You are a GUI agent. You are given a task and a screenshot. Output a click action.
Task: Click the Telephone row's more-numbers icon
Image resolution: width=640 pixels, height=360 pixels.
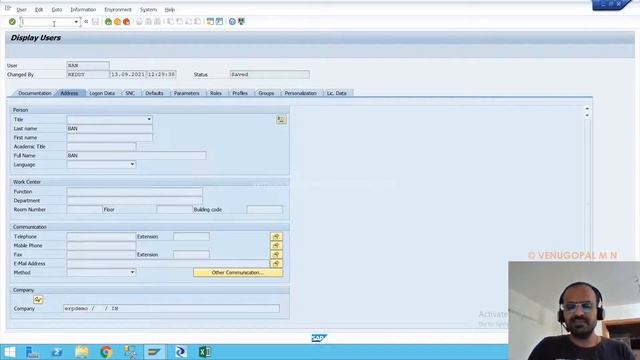(x=276, y=237)
